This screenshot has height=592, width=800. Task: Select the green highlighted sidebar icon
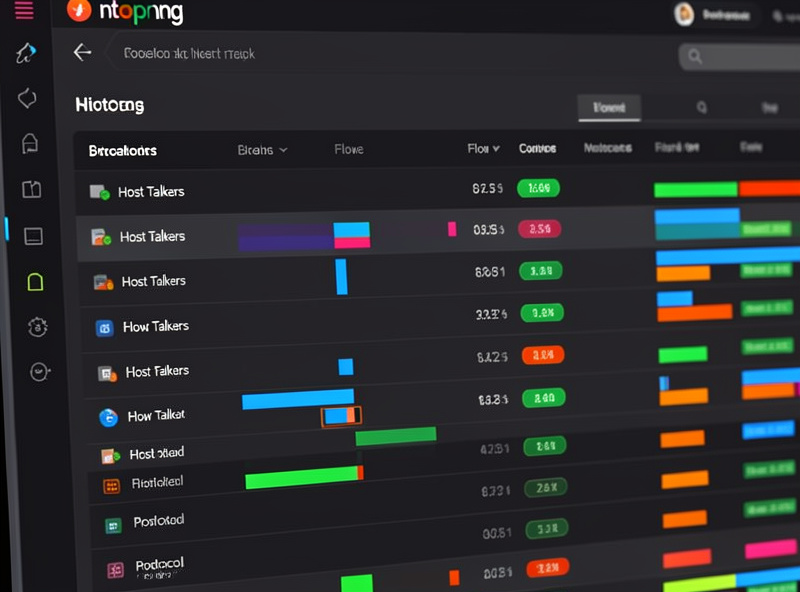pyautogui.click(x=35, y=282)
